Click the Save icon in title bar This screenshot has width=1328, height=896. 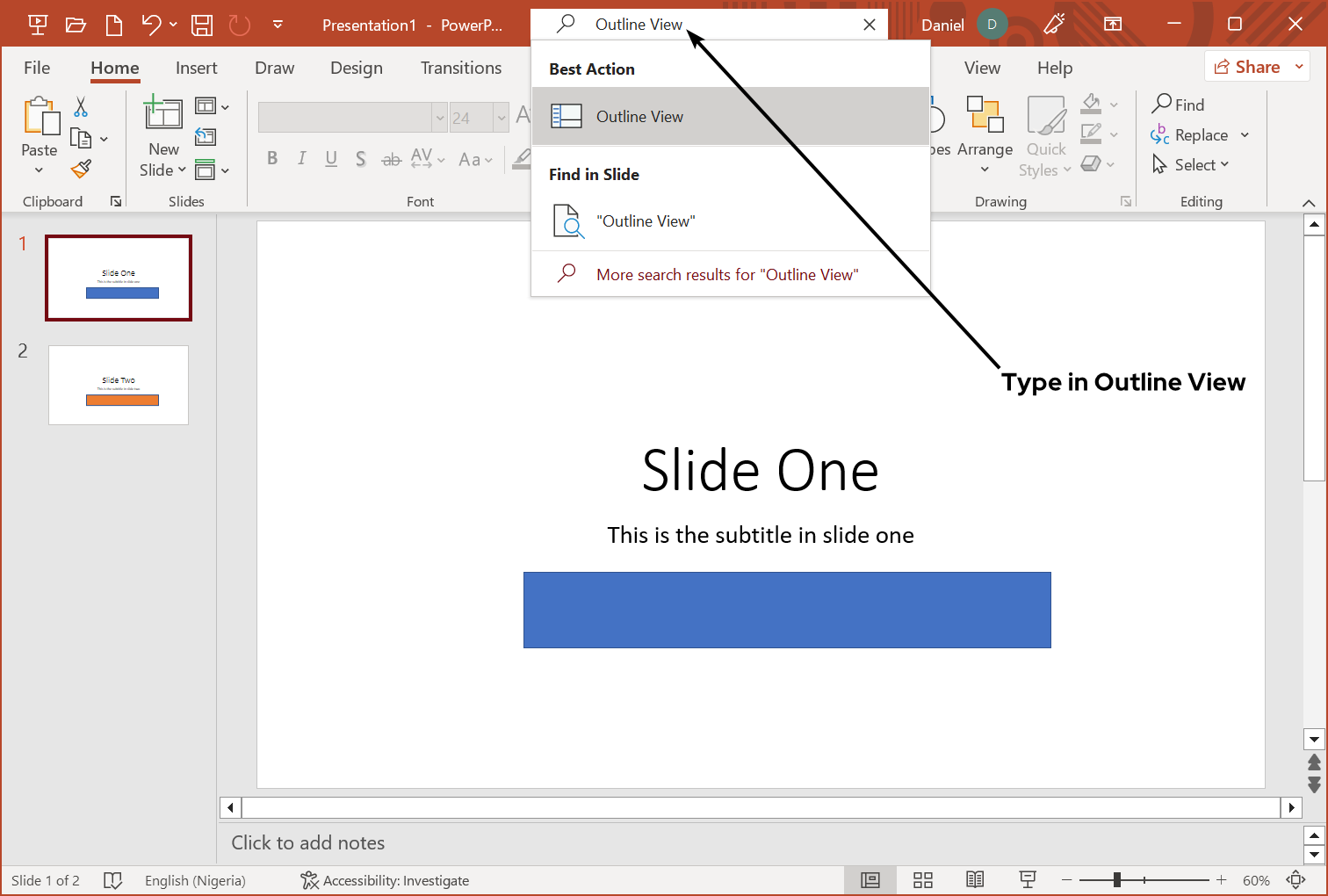pyautogui.click(x=202, y=25)
